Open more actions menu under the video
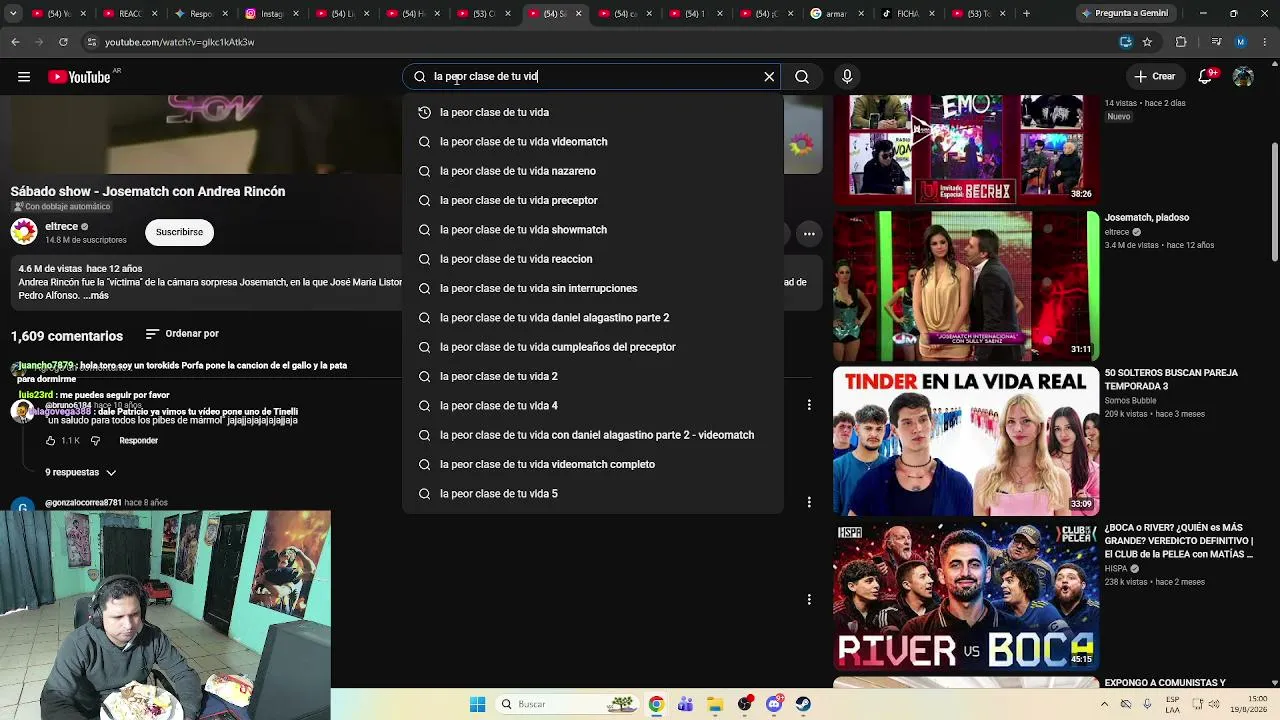 (x=809, y=234)
